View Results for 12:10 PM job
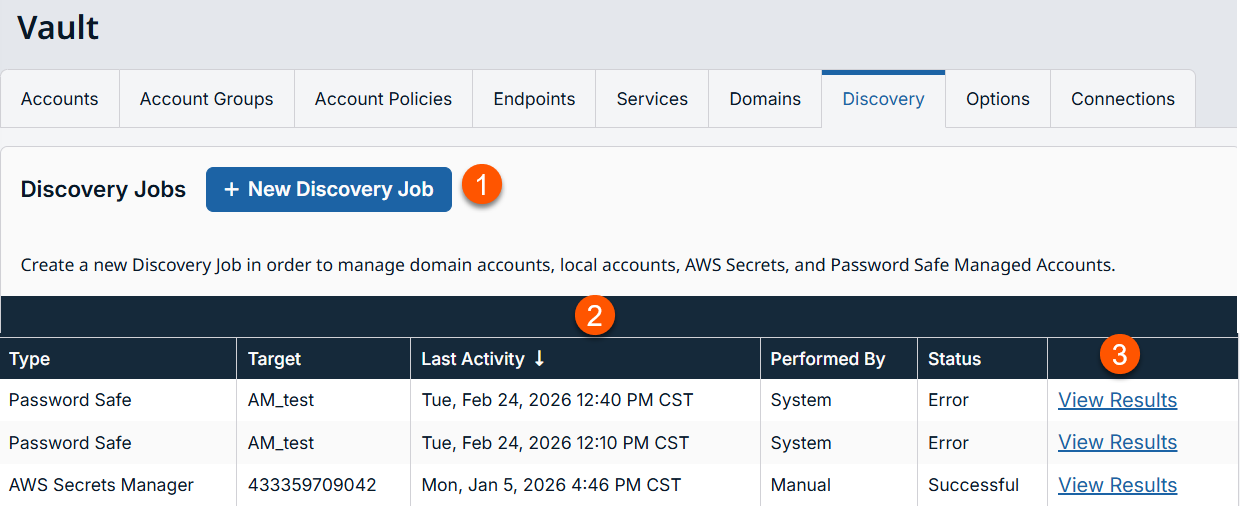This screenshot has height=506, width=1240. pyautogui.click(x=1117, y=442)
